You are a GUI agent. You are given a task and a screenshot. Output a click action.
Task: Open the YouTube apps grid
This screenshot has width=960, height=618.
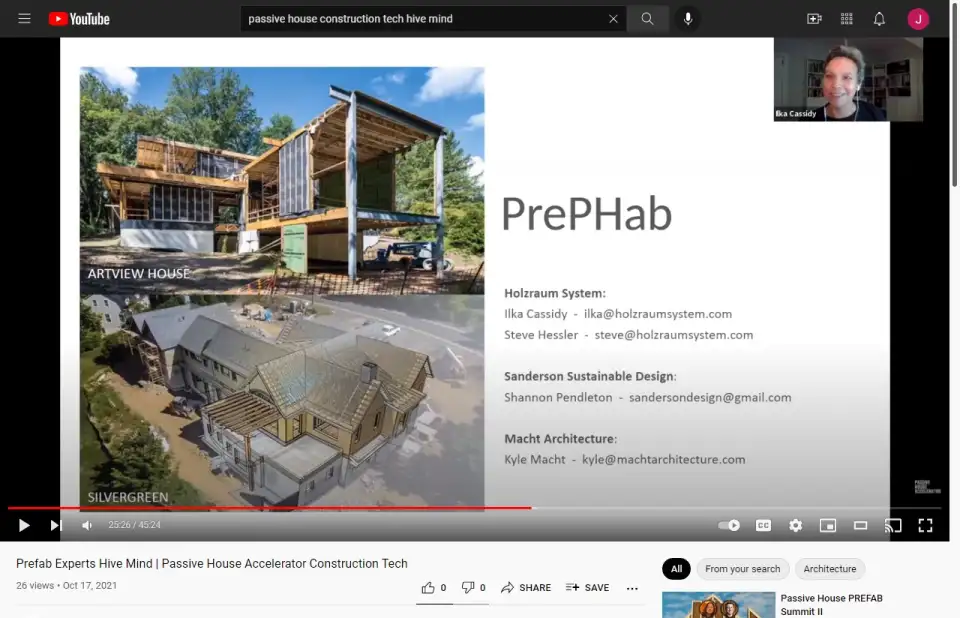click(847, 19)
